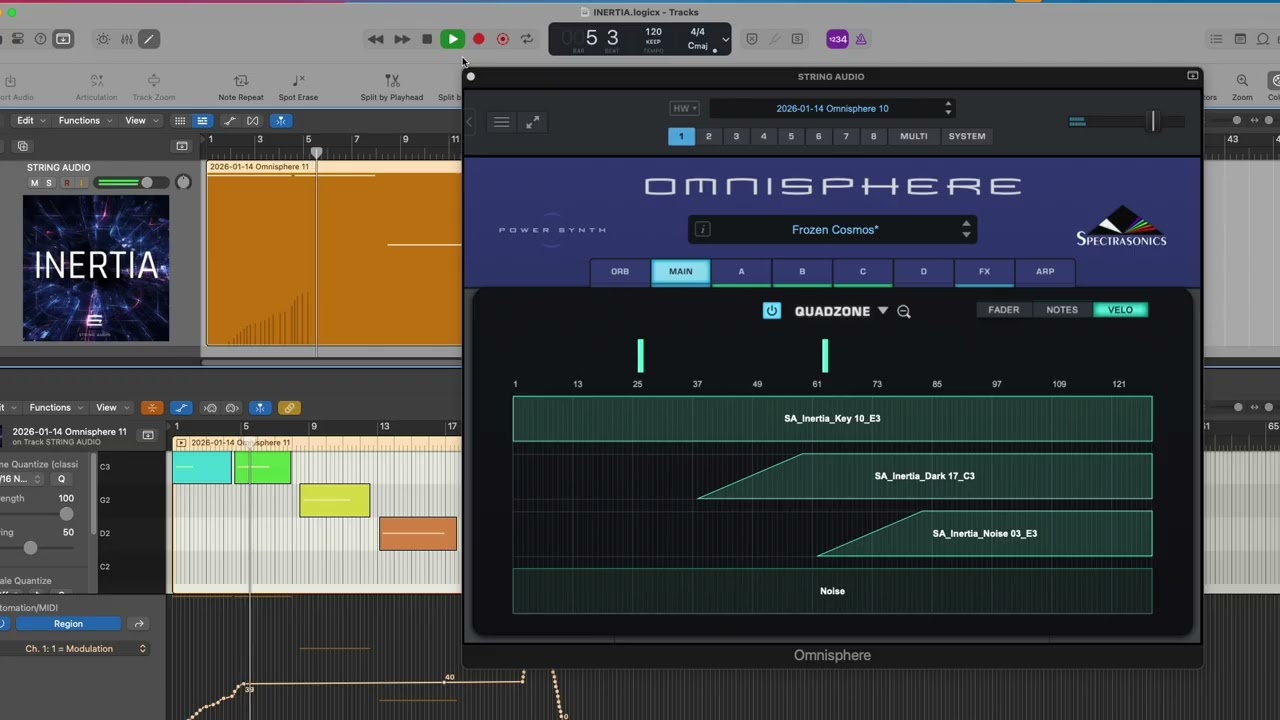Open the Frozen Cosmos patch browser

tap(835, 230)
